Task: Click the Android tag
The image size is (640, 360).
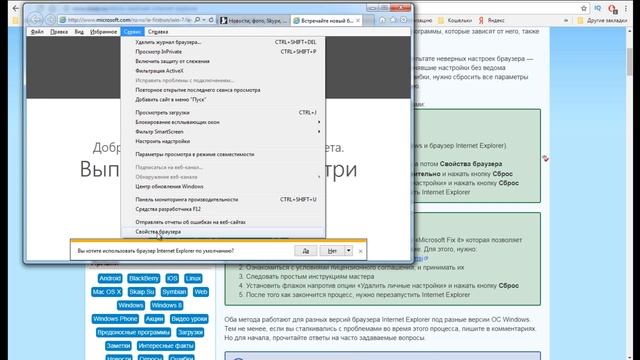Action: [110, 278]
